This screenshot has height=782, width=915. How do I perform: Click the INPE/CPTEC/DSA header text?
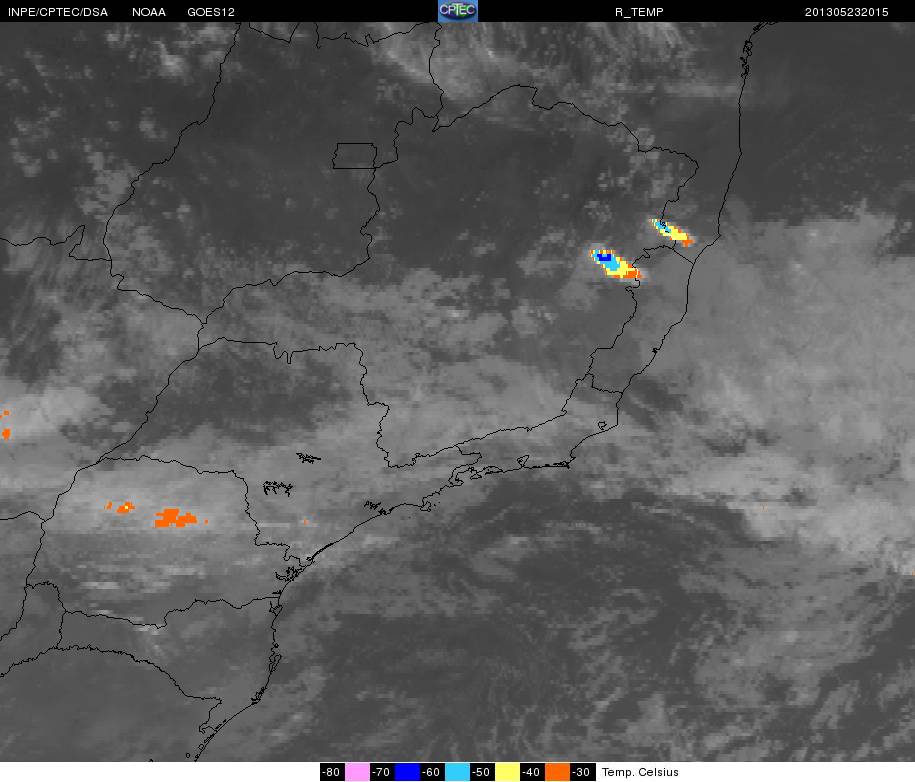coord(58,12)
